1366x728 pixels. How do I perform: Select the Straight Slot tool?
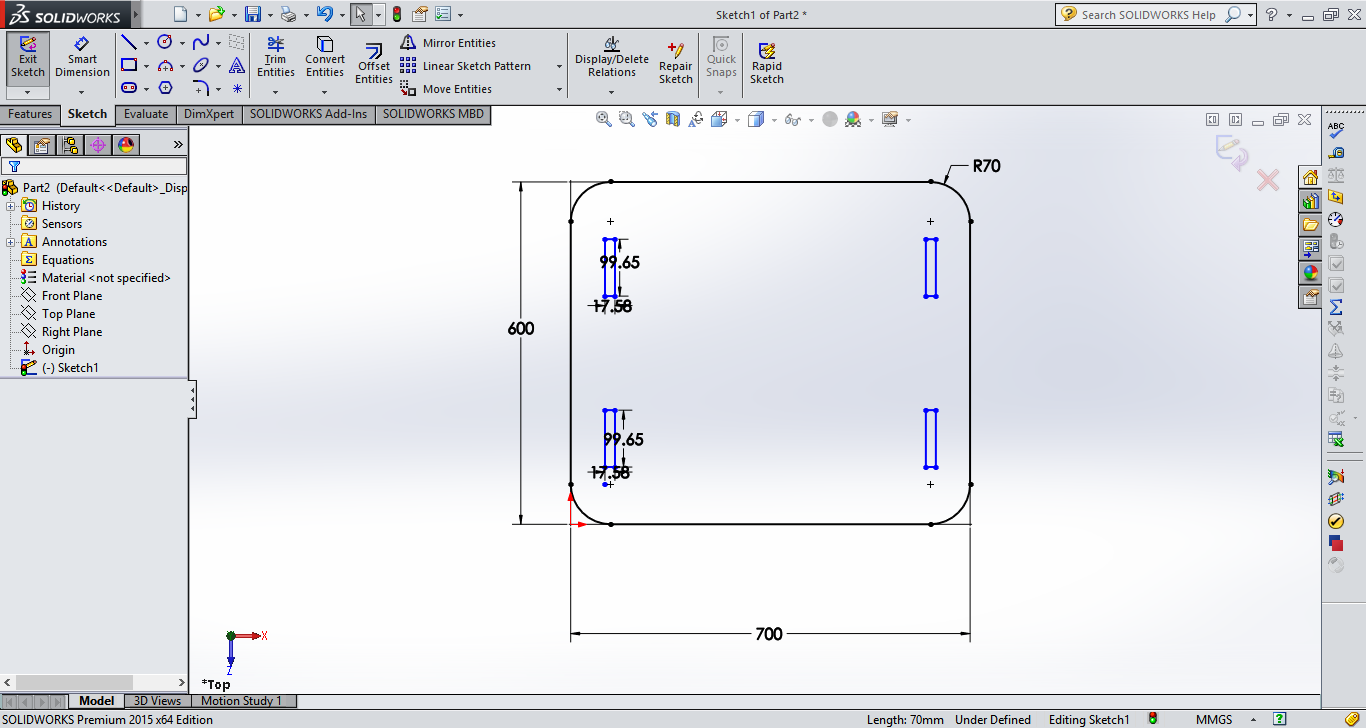[x=129, y=88]
